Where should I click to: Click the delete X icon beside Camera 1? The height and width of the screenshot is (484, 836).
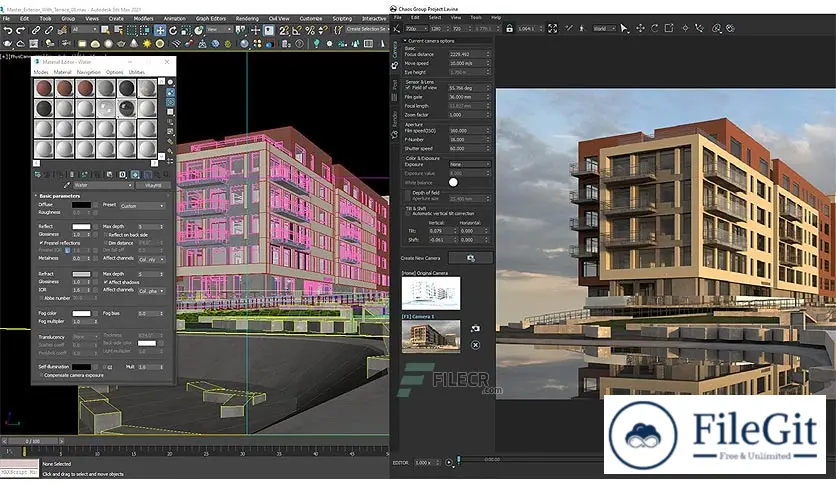pyautogui.click(x=475, y=345)
